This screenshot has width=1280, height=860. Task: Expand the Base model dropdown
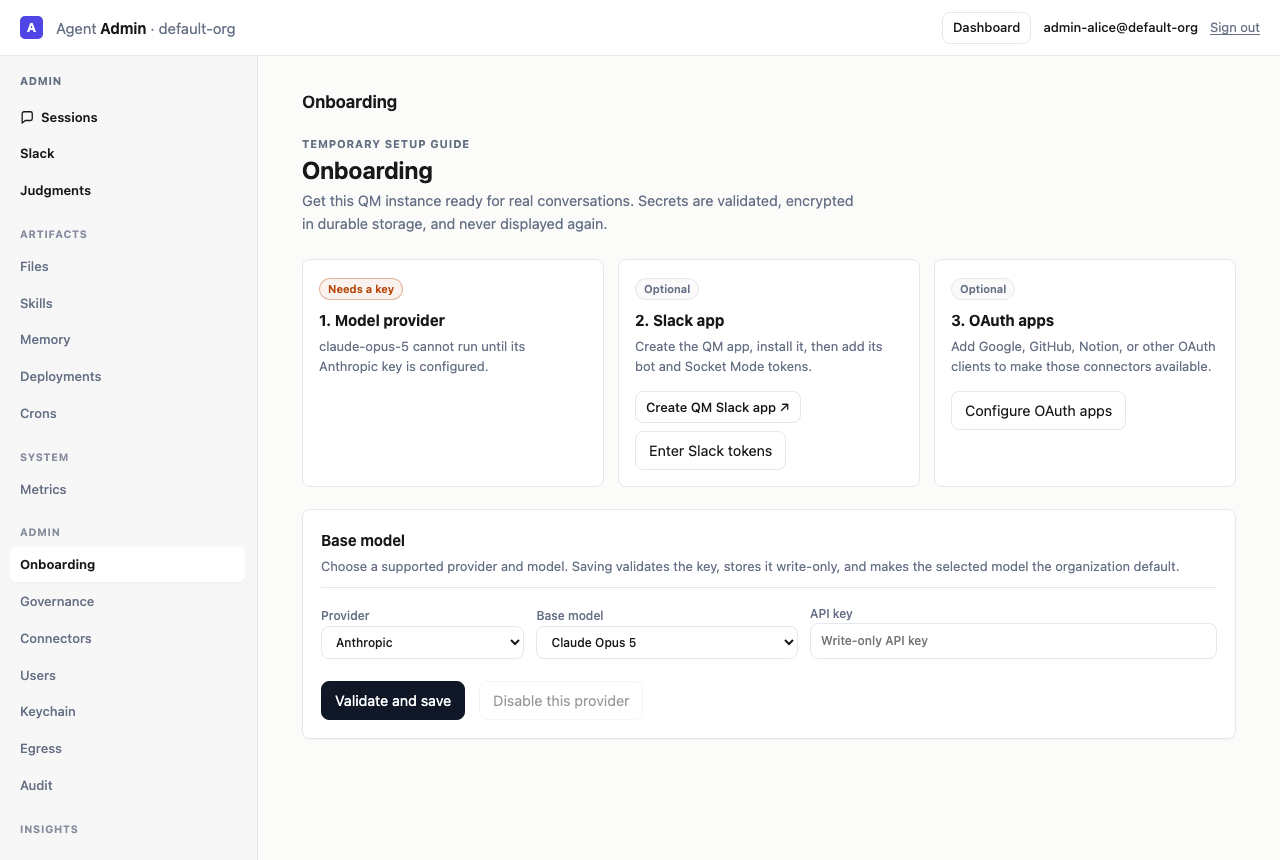667,642
